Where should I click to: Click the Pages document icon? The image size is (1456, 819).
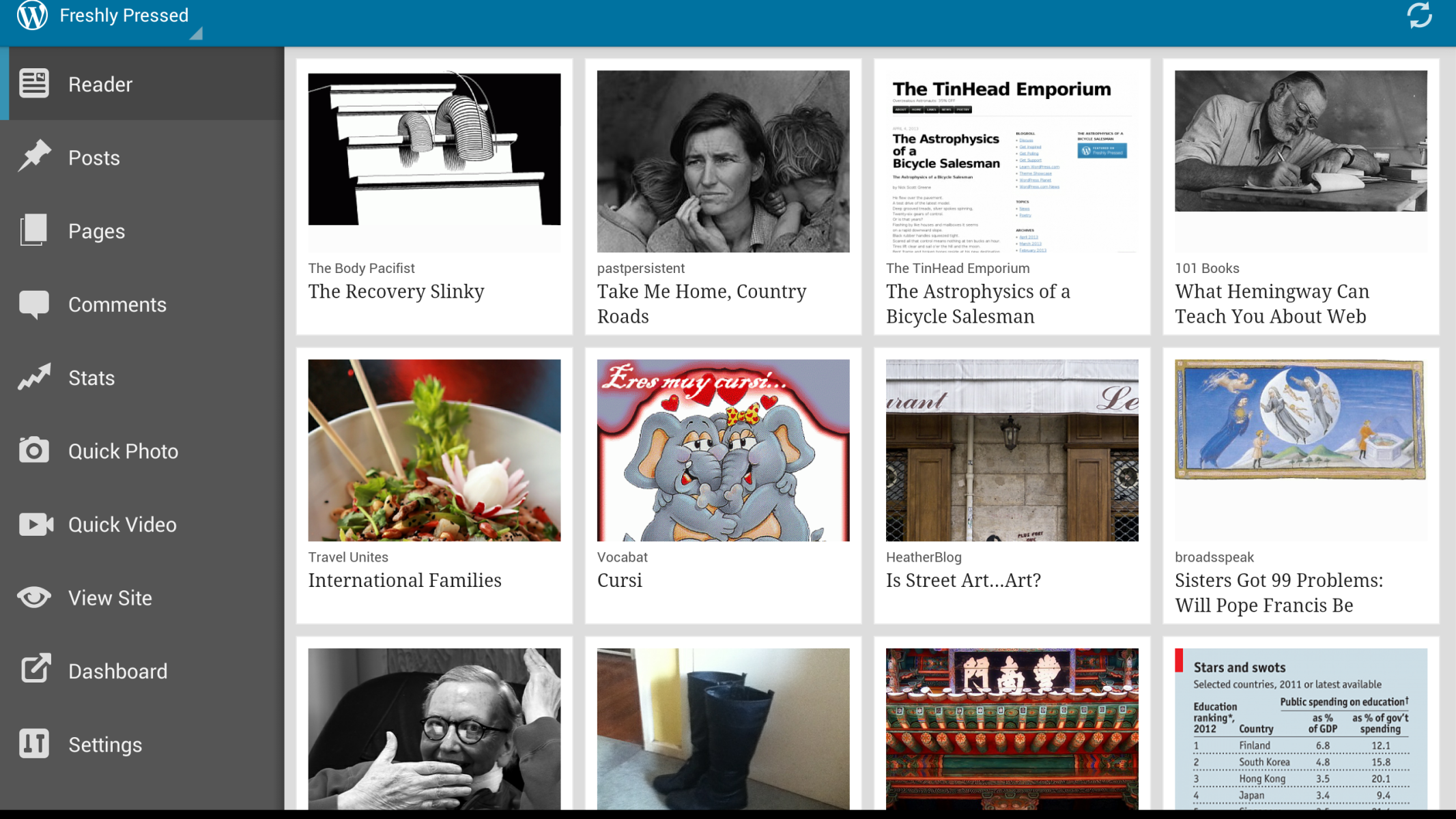click(x=34, y=230)
